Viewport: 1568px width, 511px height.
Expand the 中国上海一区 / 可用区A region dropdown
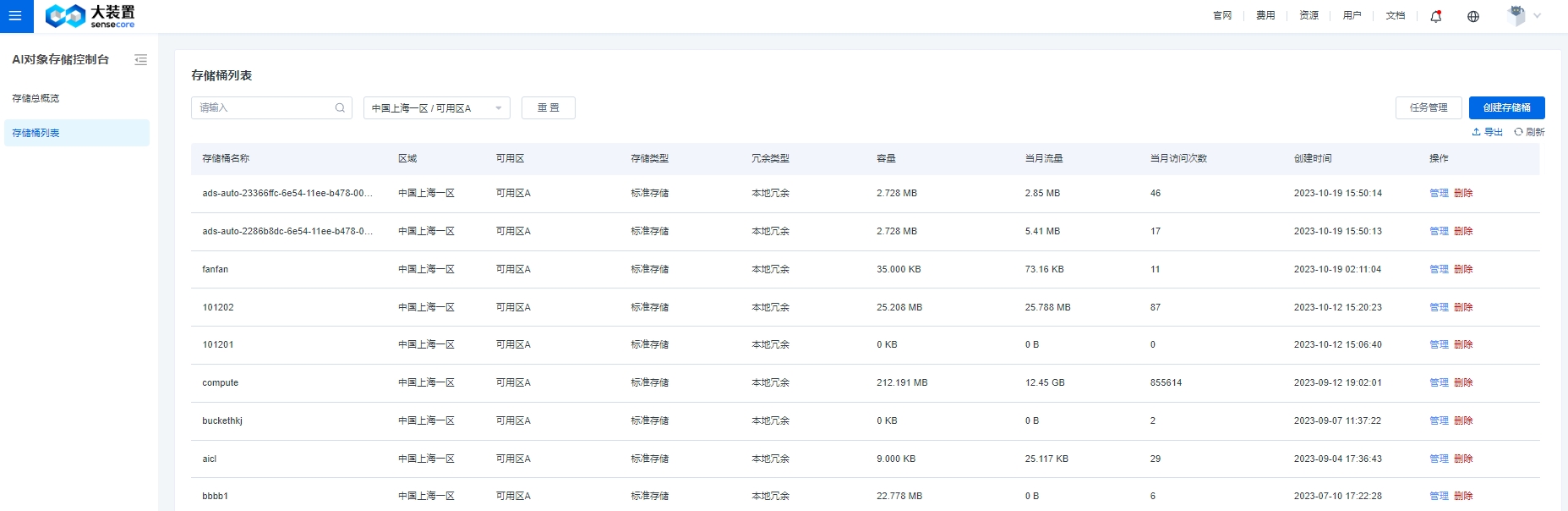coord(436,108)
